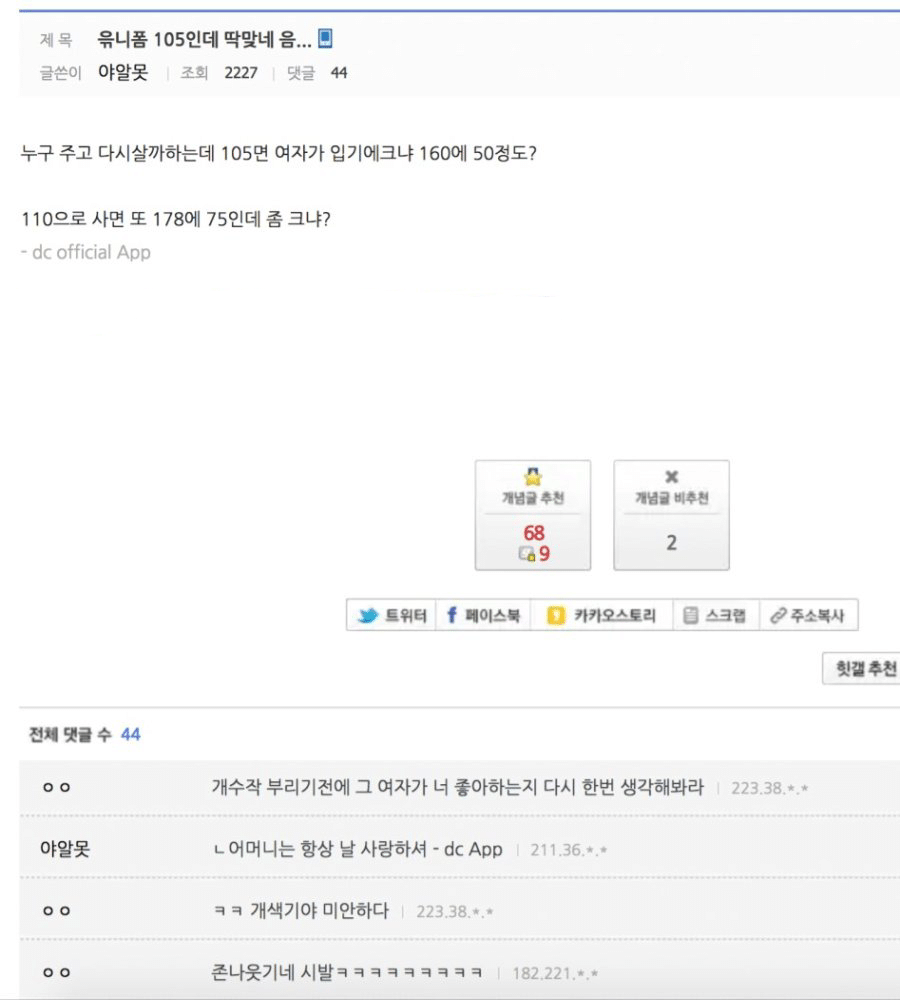Click the yellow KakaoStory icon
900x1000 pixels.
(x=556, y=615)
